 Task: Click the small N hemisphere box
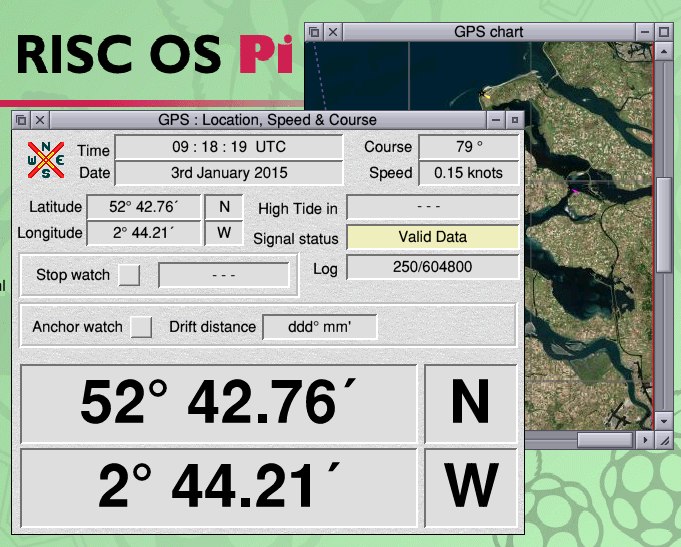(224, 207)
